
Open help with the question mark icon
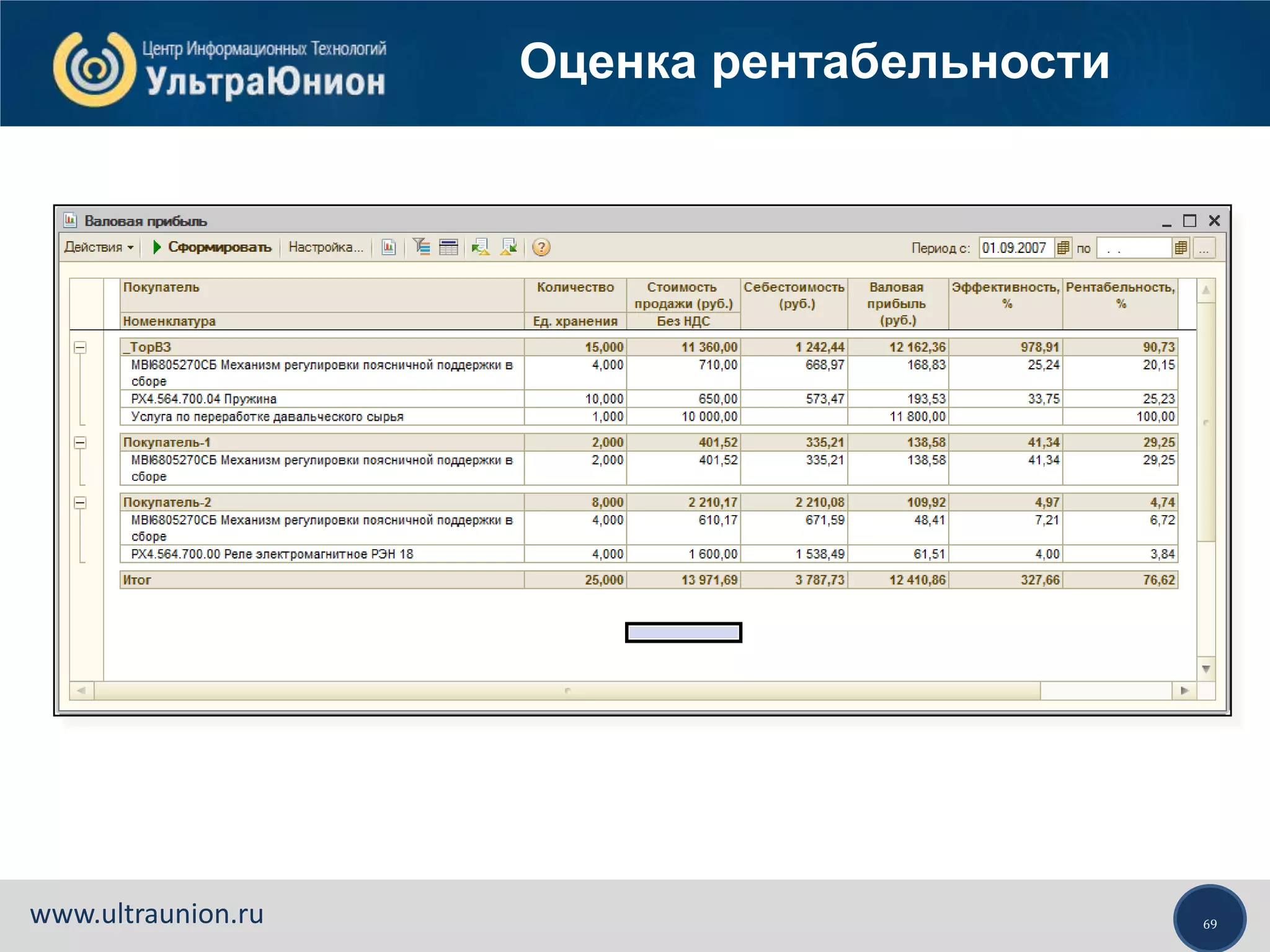click(x=541, y=247)
